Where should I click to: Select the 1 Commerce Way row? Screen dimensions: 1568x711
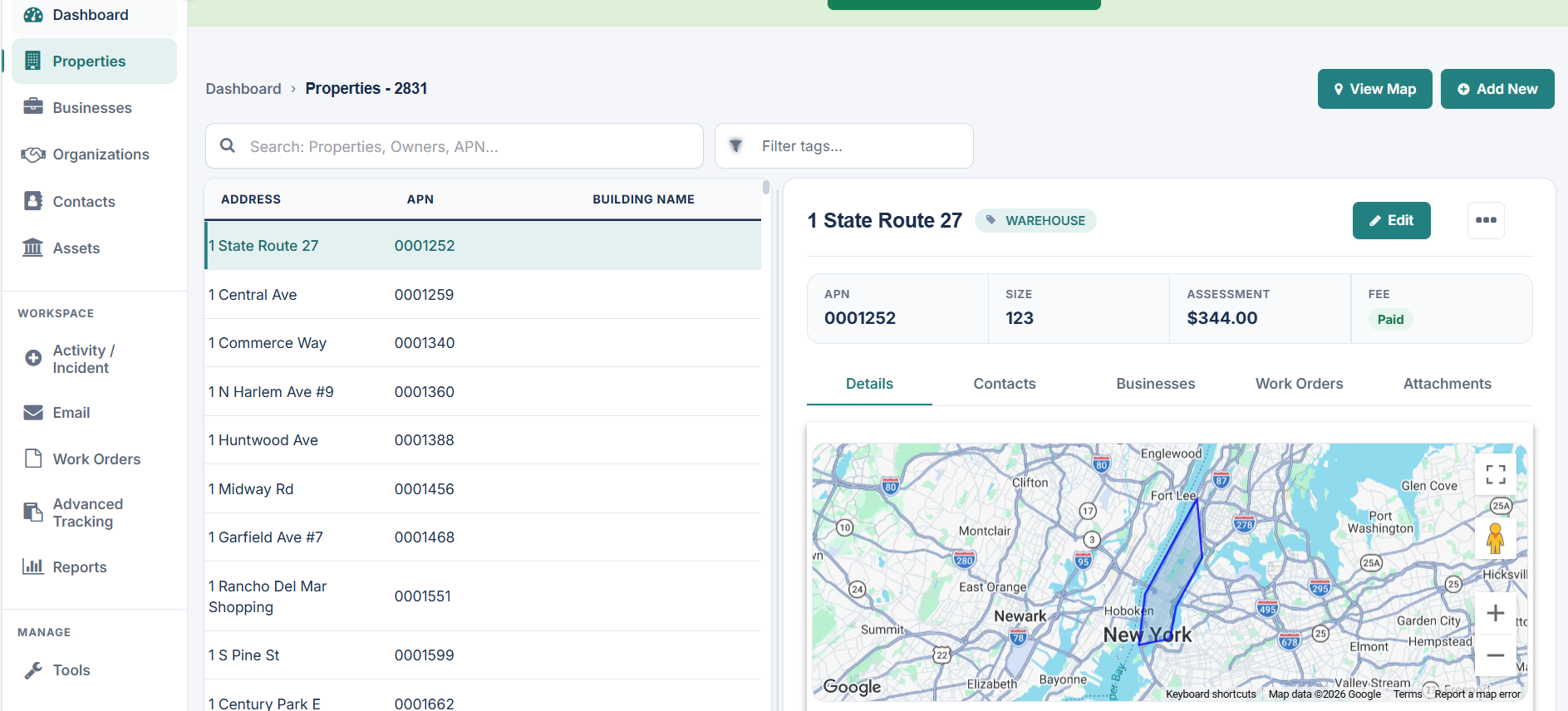point(483,343)
